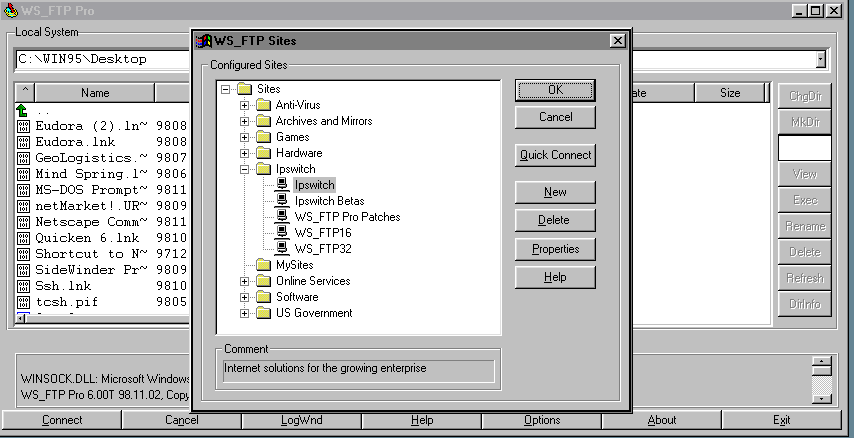Collapse the root Sites tree node
Screen dimensions: 854x438
[225, 89]
